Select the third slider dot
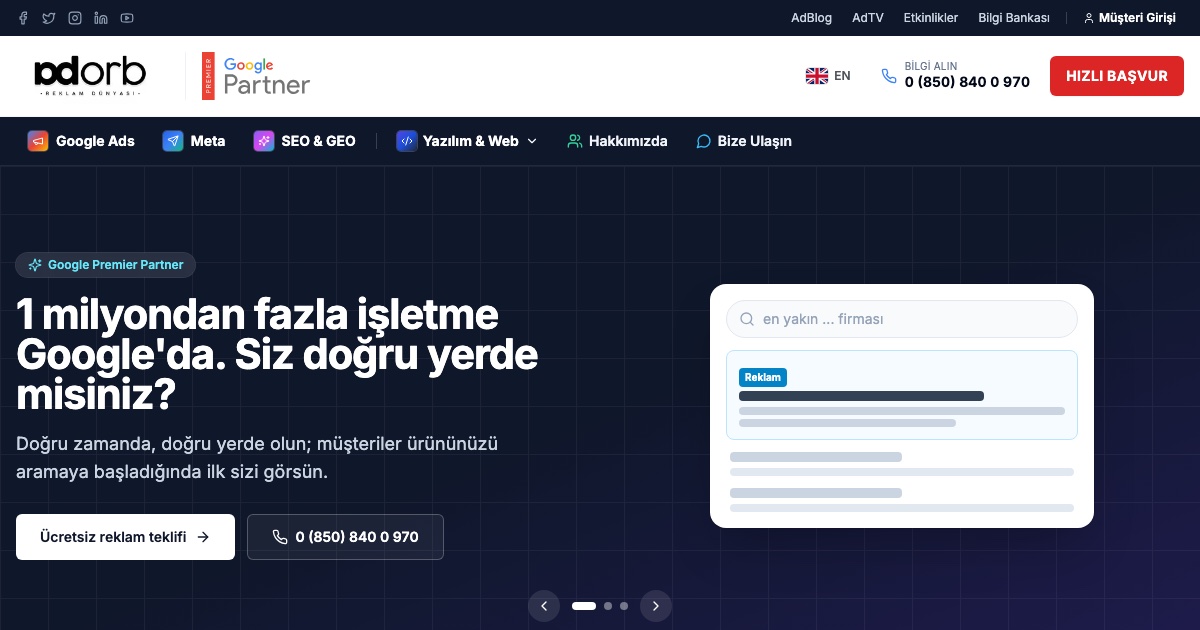Viewport: 1200px width, 630px height. click(x=624, y=606)
